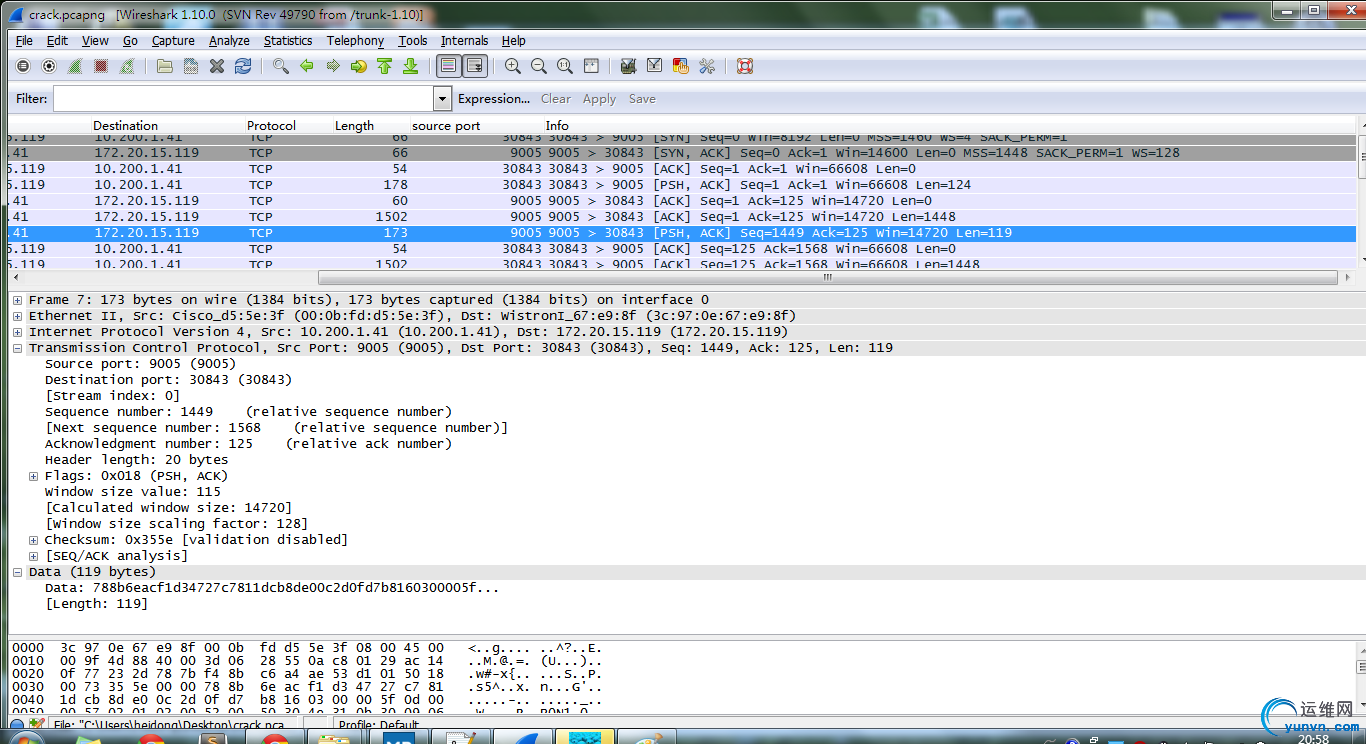Open Capture Options from the toolbar
This screenshot has width=1366, height=744.
point(49,66)
